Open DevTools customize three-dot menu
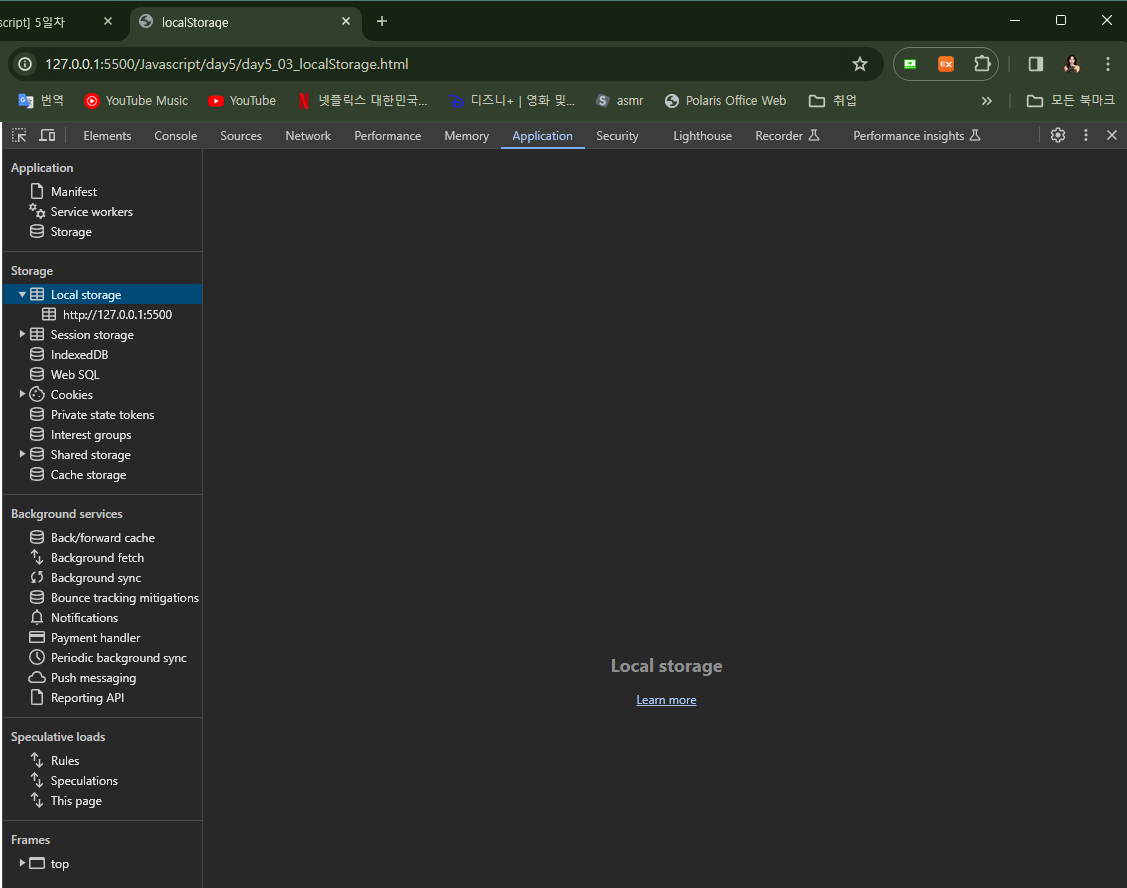This screenshot has width=1127, height=888. 1085,135
